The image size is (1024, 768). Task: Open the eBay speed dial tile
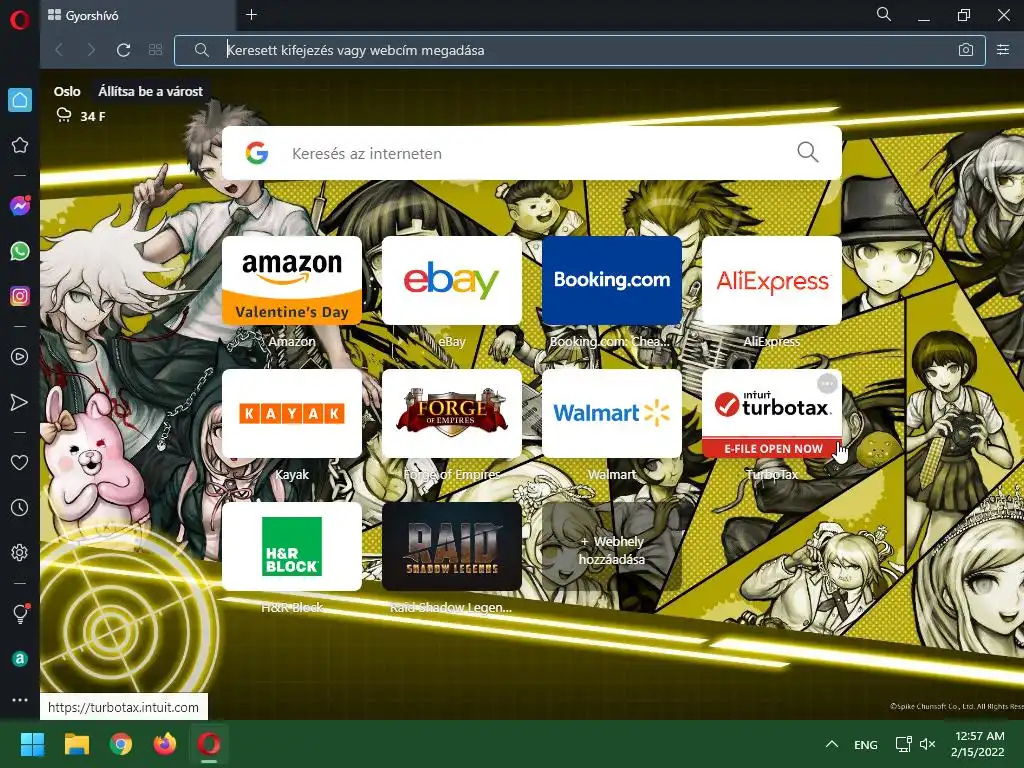click(452, 281)
